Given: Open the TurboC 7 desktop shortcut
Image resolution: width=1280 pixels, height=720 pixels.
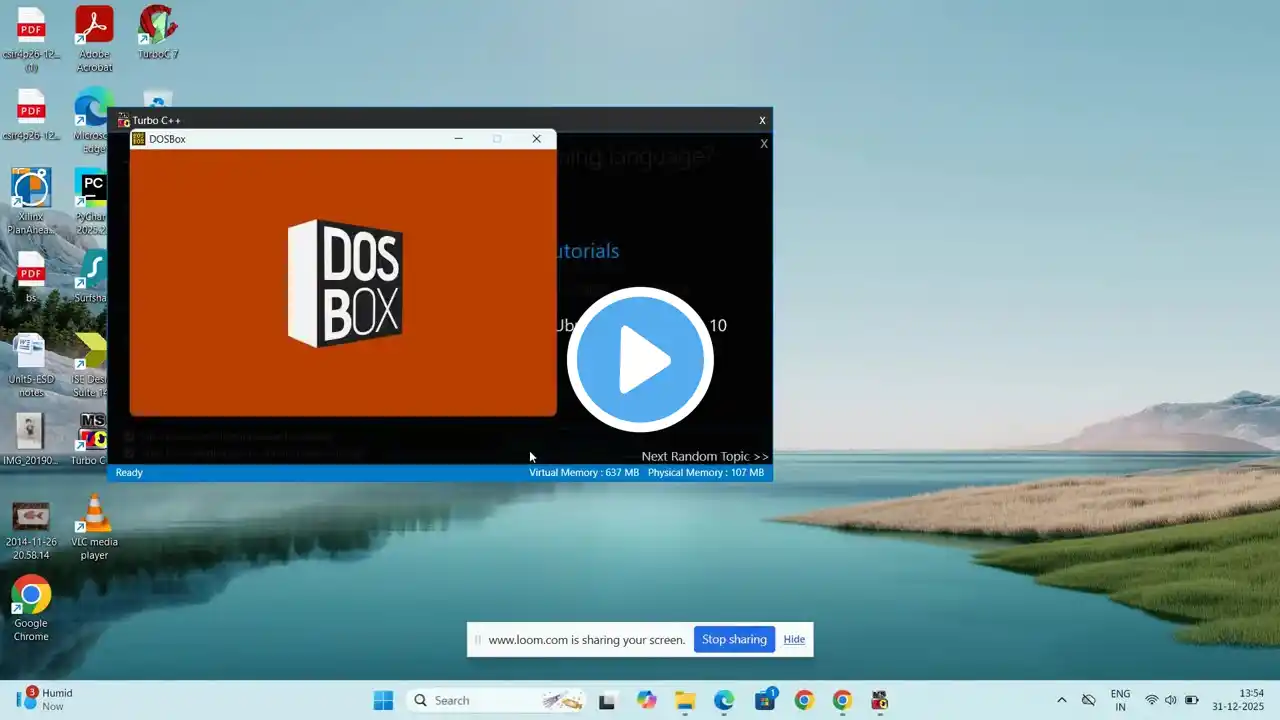Looking at the screenshot, I should tap(158, 33).
